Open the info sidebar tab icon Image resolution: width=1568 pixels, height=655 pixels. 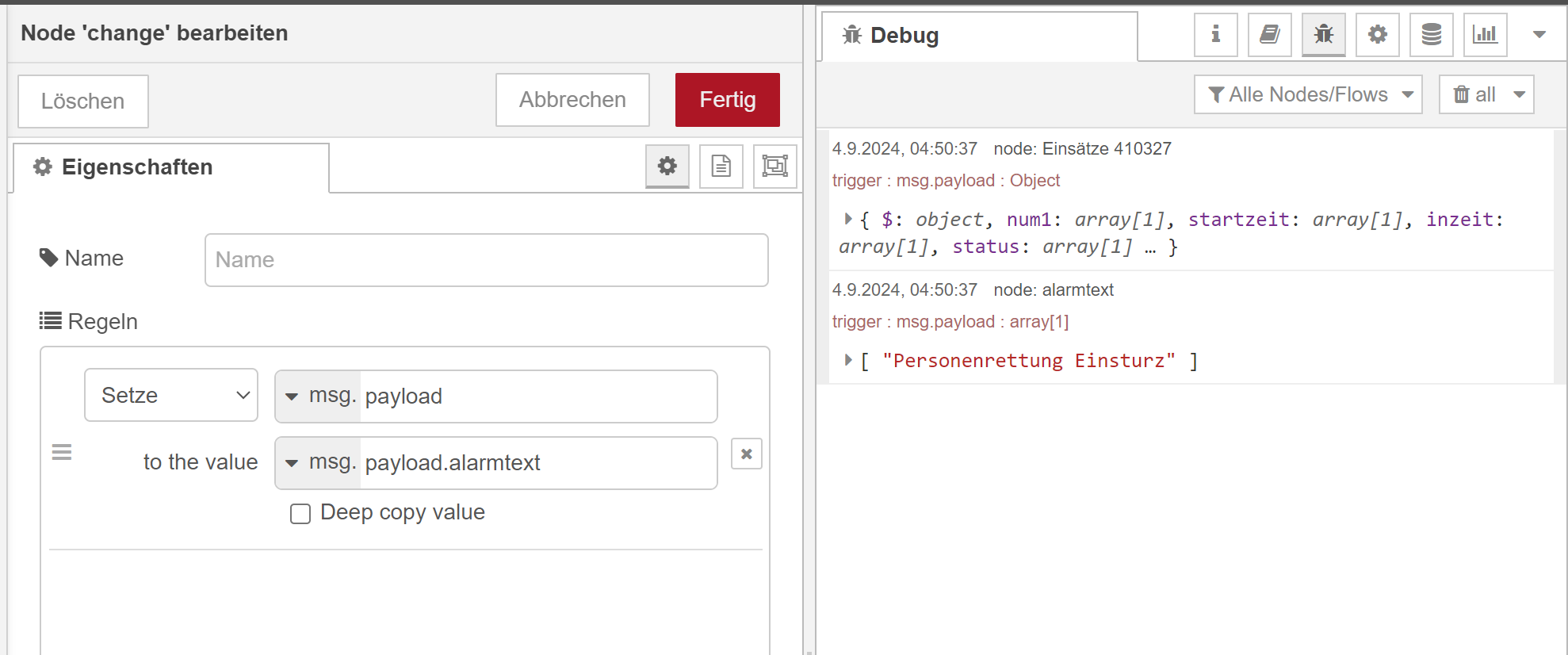point(1215,35)
